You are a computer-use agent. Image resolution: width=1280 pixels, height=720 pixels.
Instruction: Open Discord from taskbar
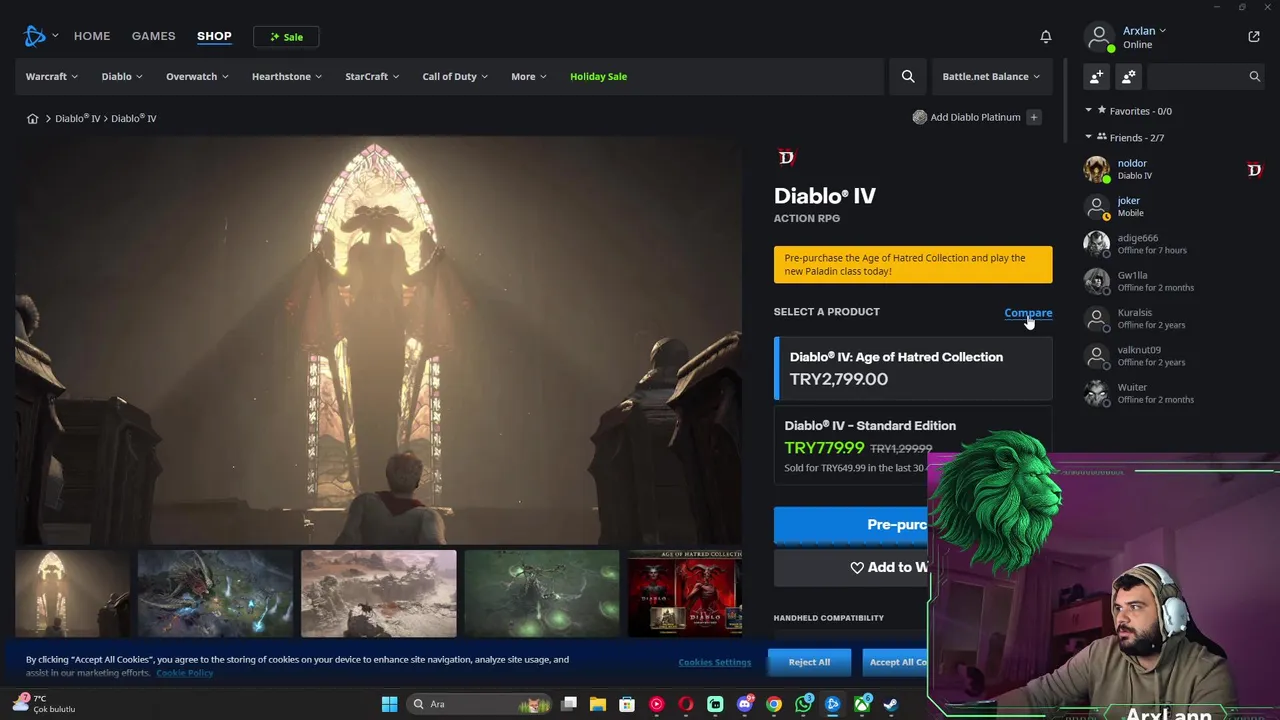[744, 704]
